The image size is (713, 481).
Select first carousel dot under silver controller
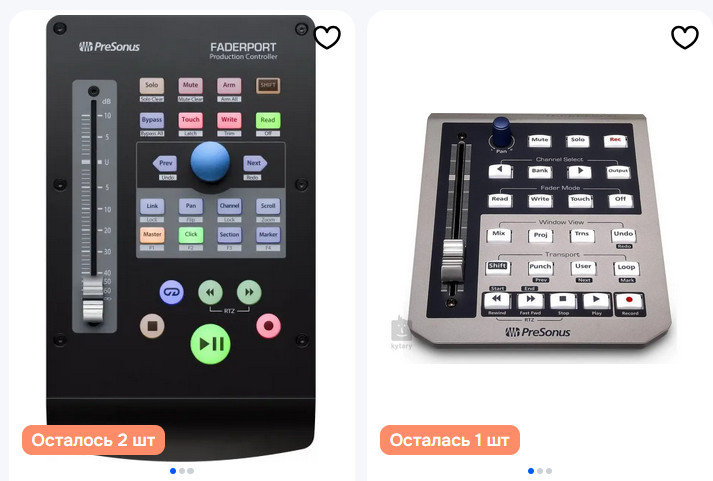[x=531, y=471]
